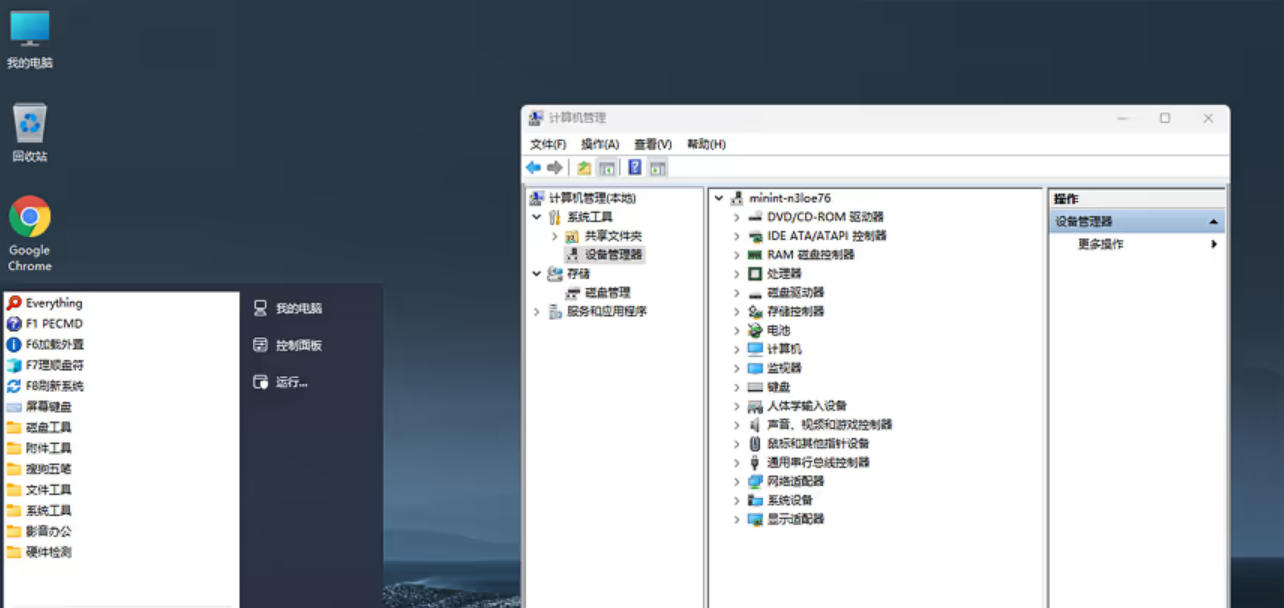Open 控制面板 in start menu
Image resolution: width=1284 pixels, height=608 pixels.
click(x=298, y=345)
